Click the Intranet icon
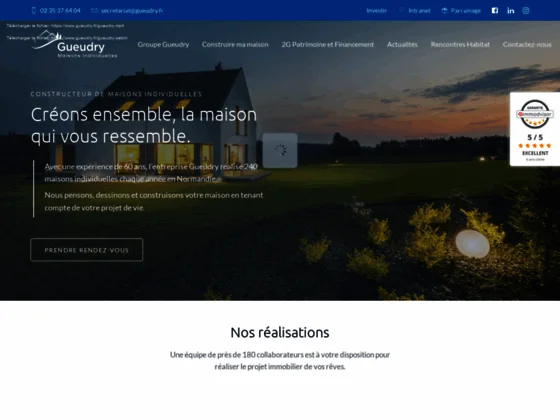The height and width of the screenshot is (420, 560). coord(401,10)
